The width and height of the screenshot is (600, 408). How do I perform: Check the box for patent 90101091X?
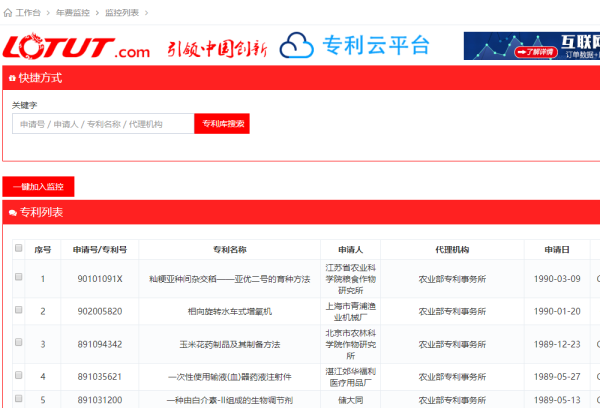point(17,277)
